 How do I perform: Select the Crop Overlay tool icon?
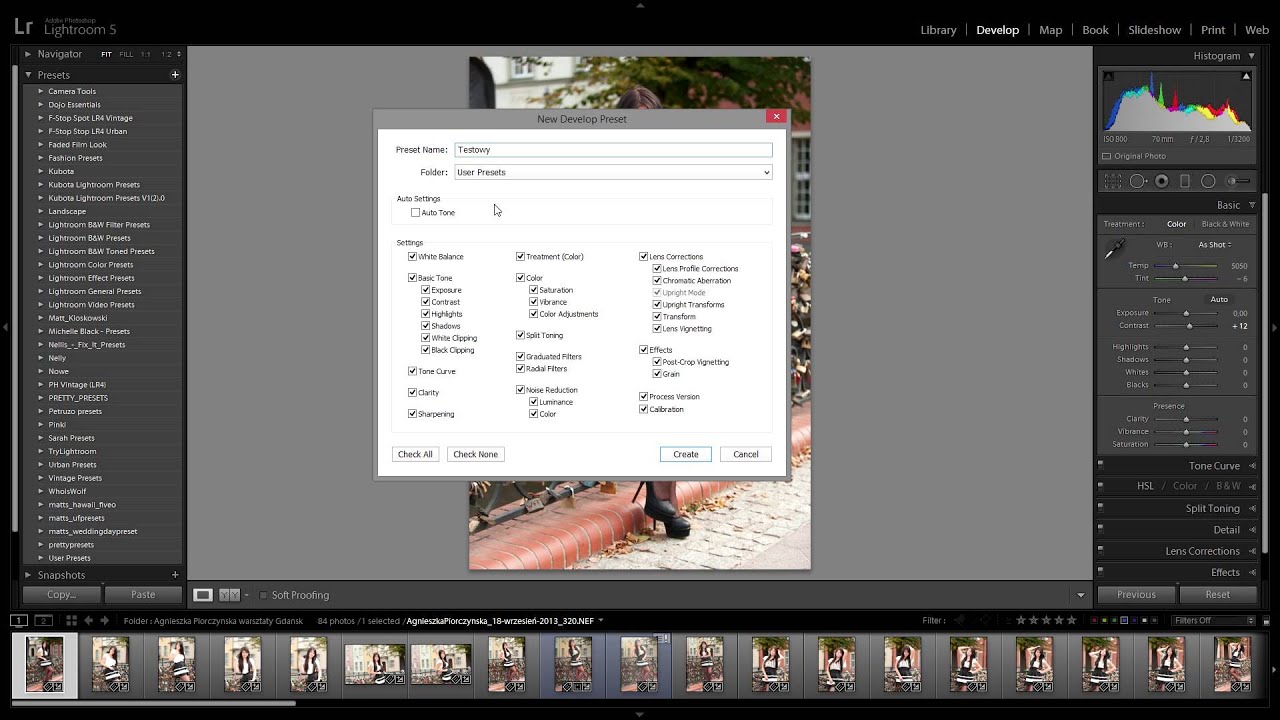[x=1113, y=181]
